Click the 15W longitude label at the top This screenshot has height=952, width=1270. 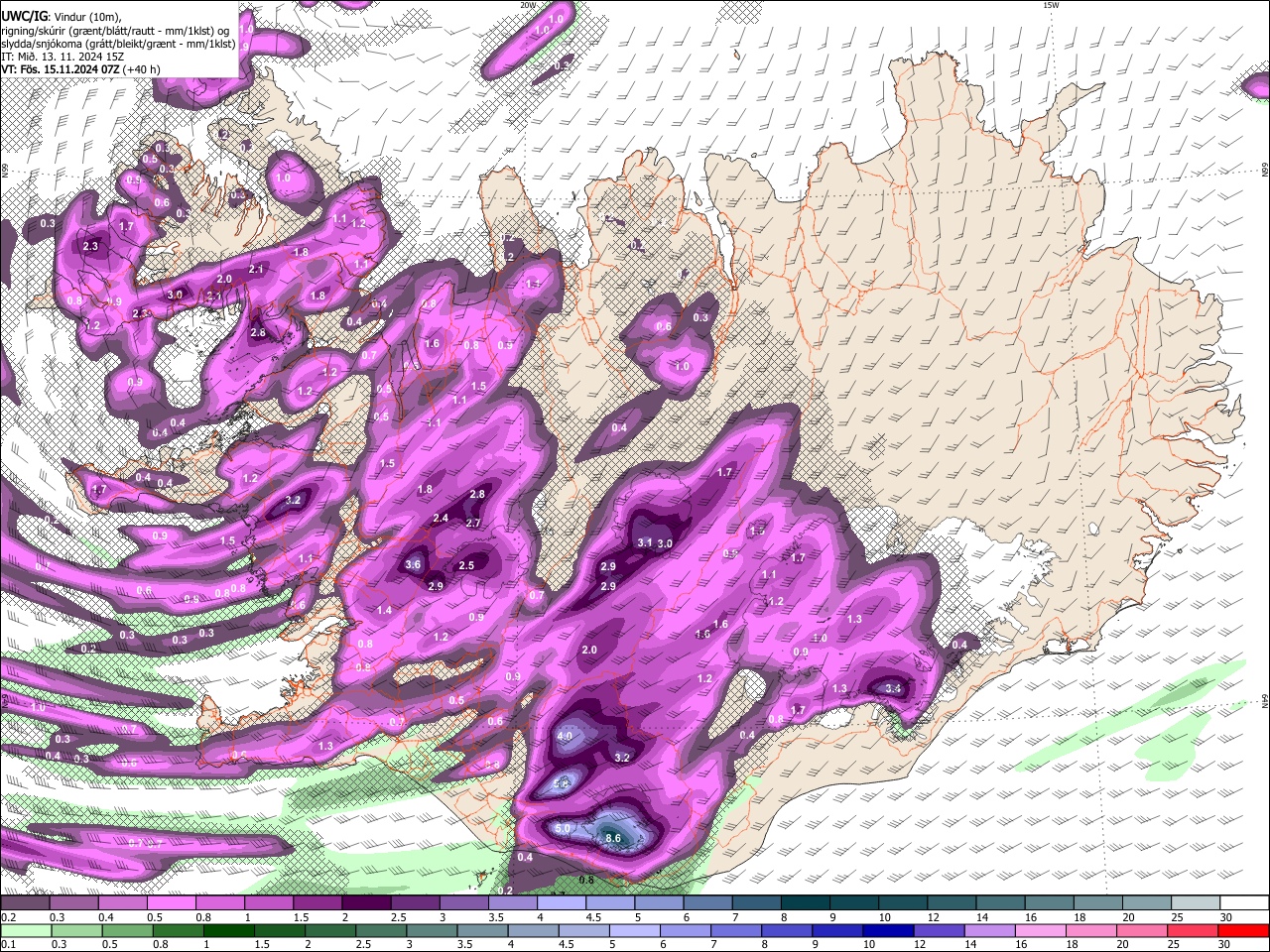click(x=1051, y=5)
